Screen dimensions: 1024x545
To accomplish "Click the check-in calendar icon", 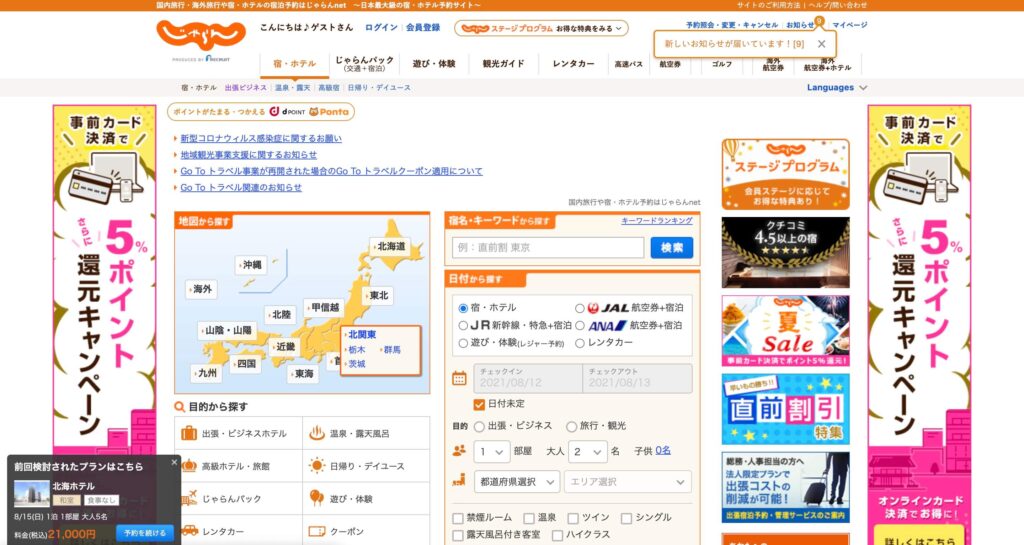I will [x=459, y=378].
